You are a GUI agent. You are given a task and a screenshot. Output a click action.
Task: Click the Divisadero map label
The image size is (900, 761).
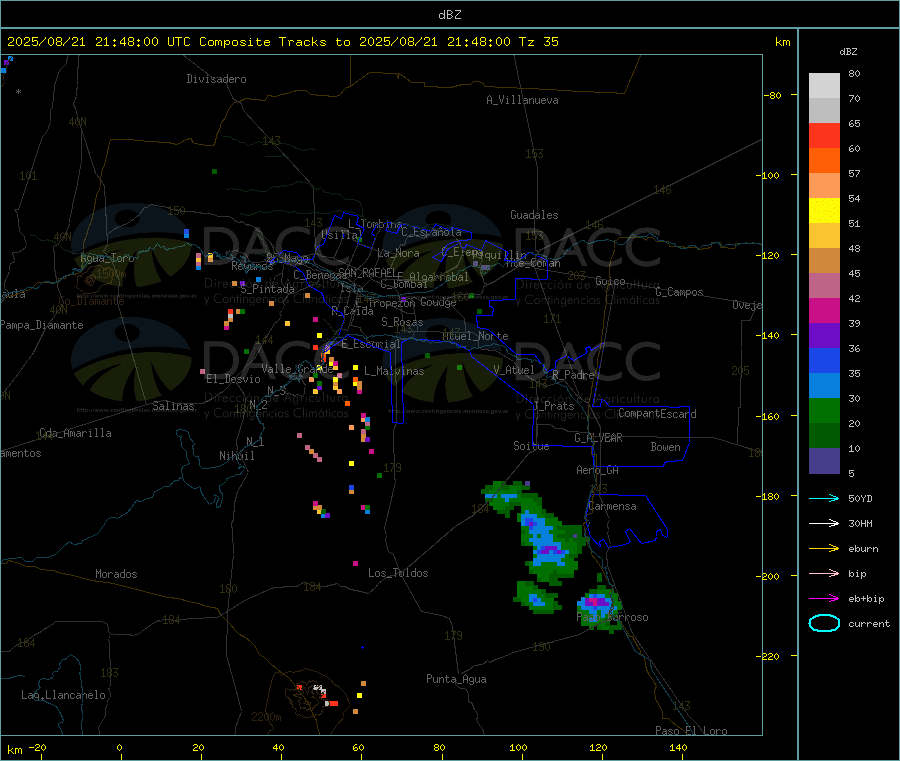click(216, 79)
